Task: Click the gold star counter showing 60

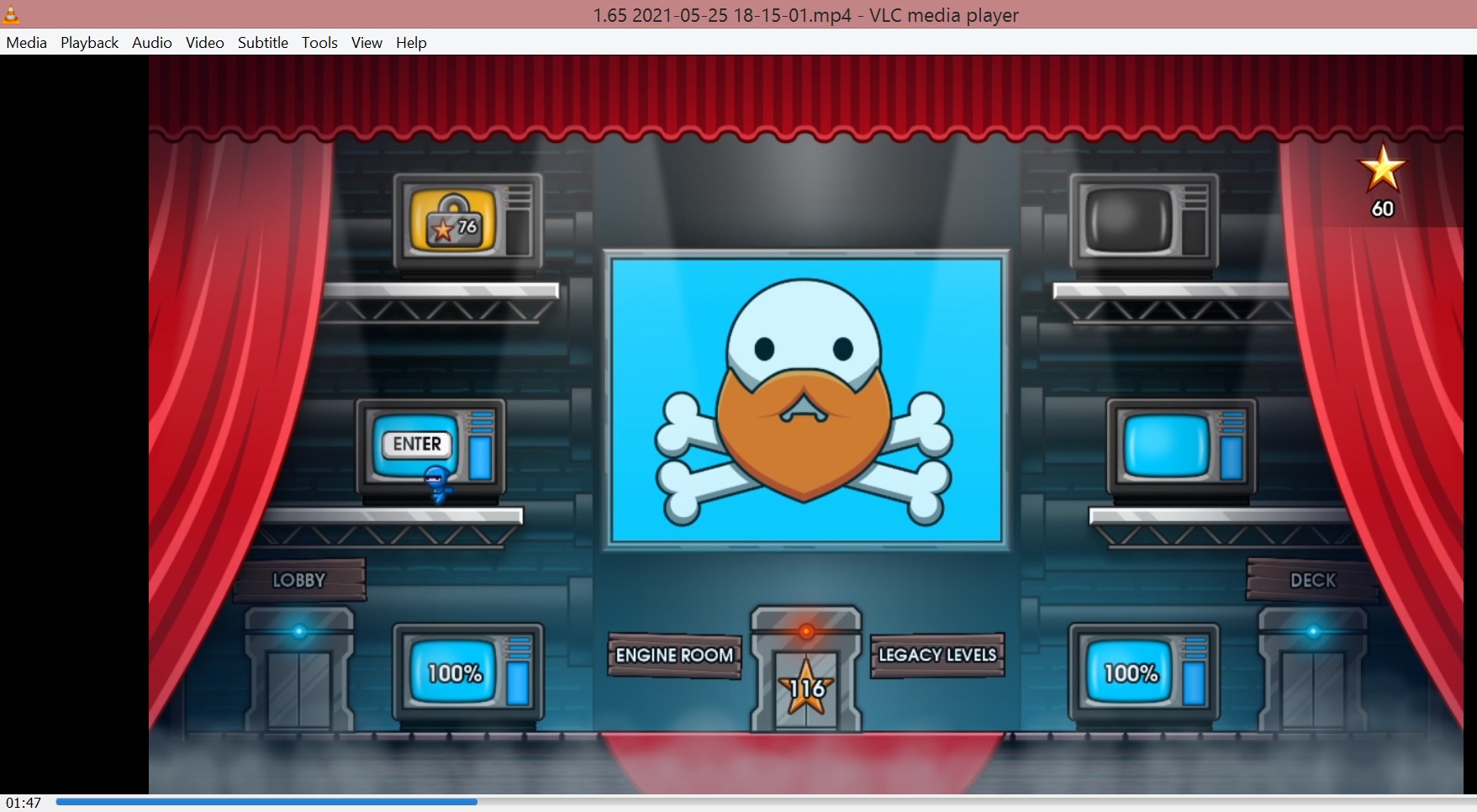Action: [x=1383, y=182]
